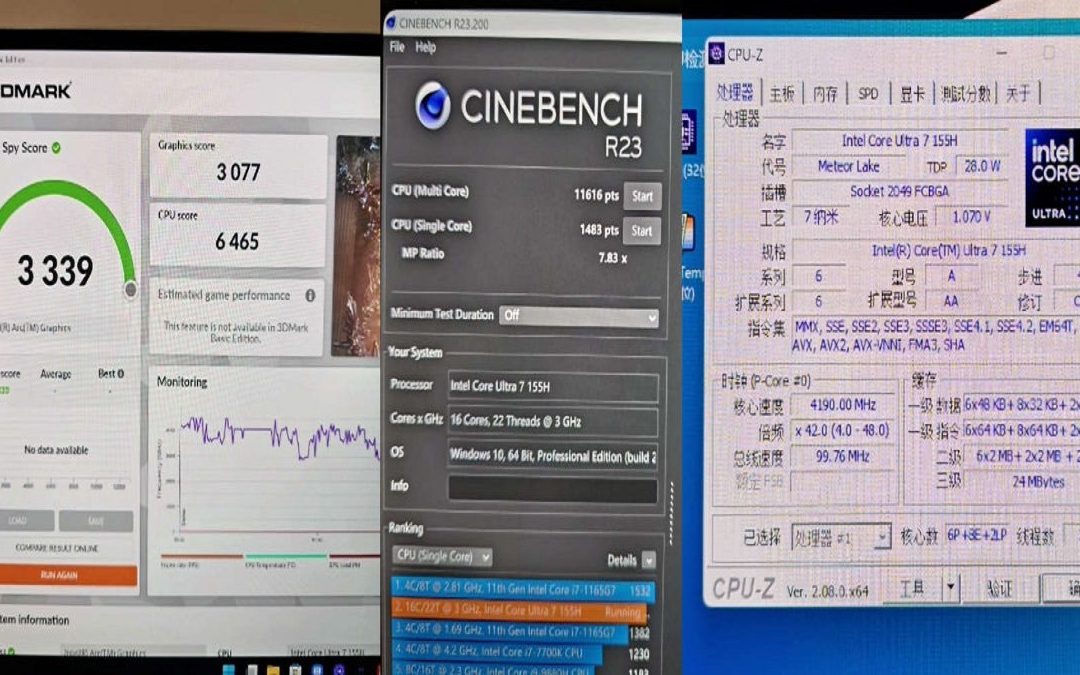Screen dimensions: 1080x675
Task: Open the CPU (Single Core) ranking dropdown
Action: coord(442,556)
